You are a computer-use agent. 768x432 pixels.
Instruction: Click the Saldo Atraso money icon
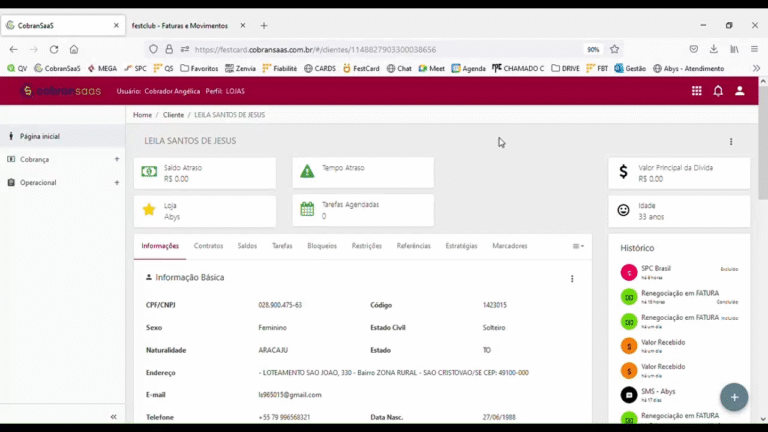149,172
